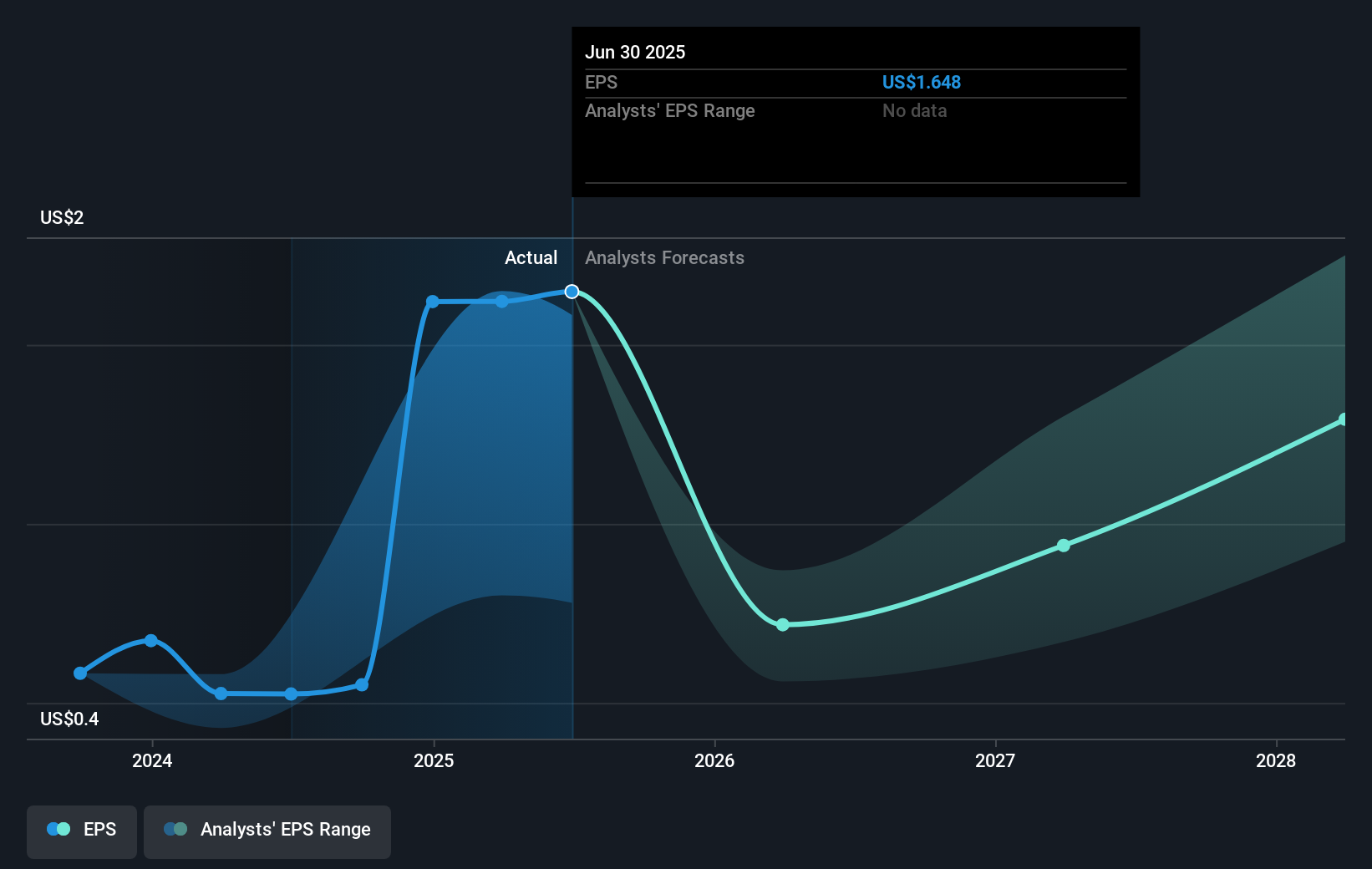
Task: Click the Analysts' EPS Range legend dots icon
Action: (175, 829)
